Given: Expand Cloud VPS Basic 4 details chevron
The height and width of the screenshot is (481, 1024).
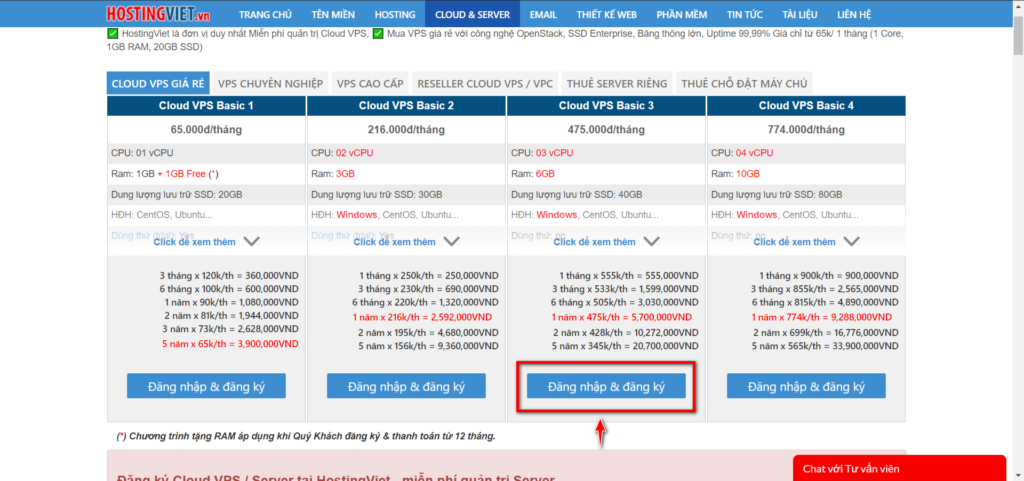Looking at the screenshot, I should (x=852, y=241).
